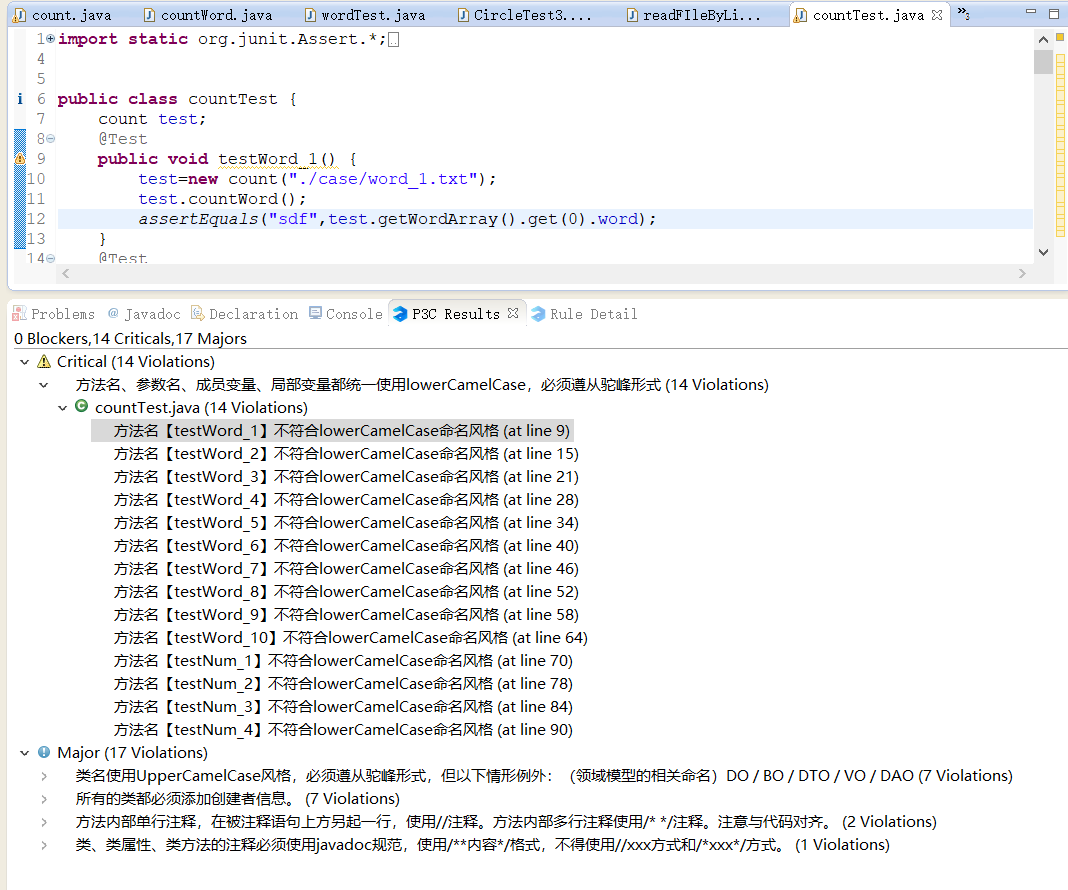The image size is (1068, 890).
Task: Click the warning marker on line 9
Action: click(19, 159)
